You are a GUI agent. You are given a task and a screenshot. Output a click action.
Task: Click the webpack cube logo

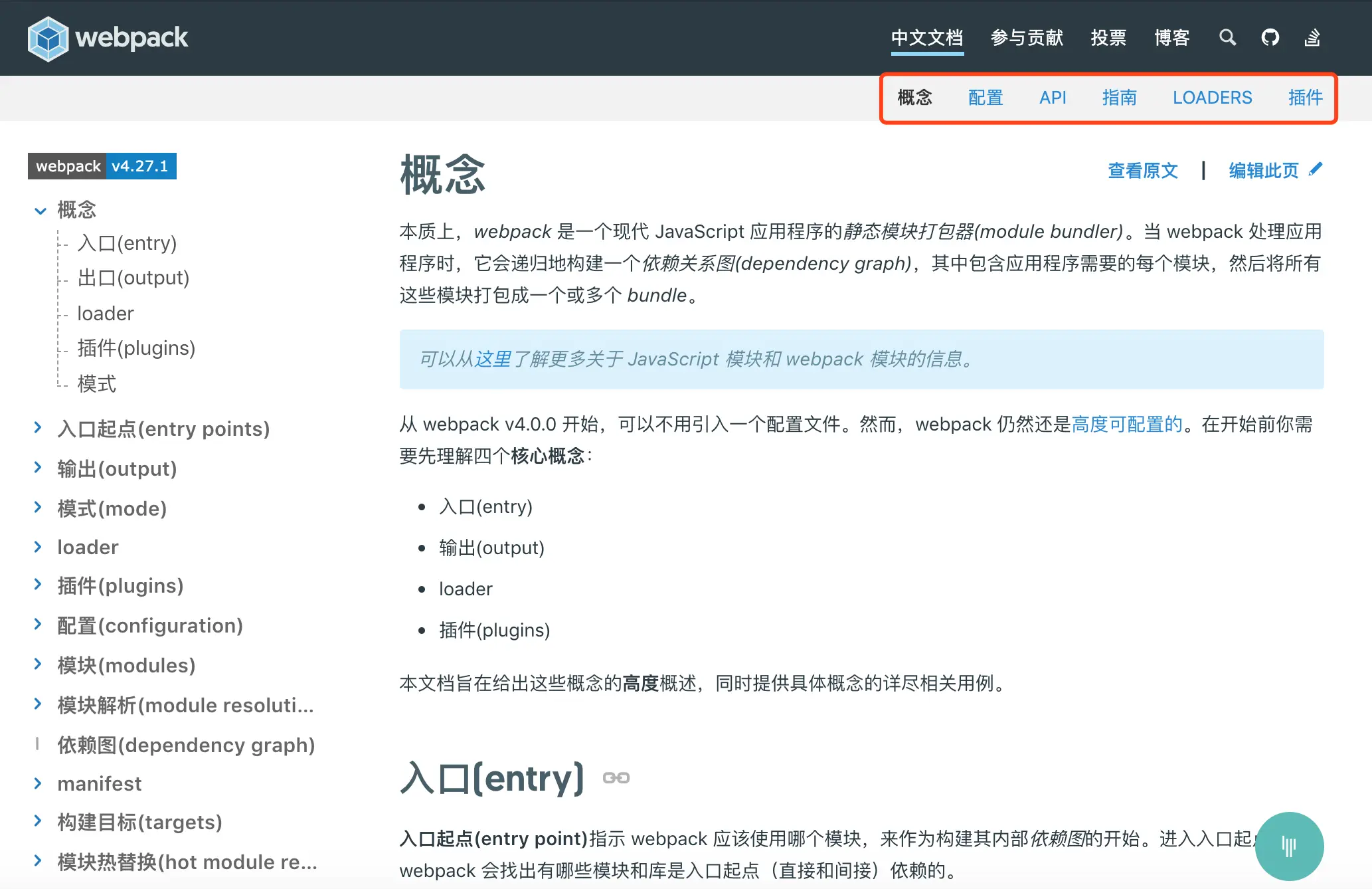[x=48, y=39]
